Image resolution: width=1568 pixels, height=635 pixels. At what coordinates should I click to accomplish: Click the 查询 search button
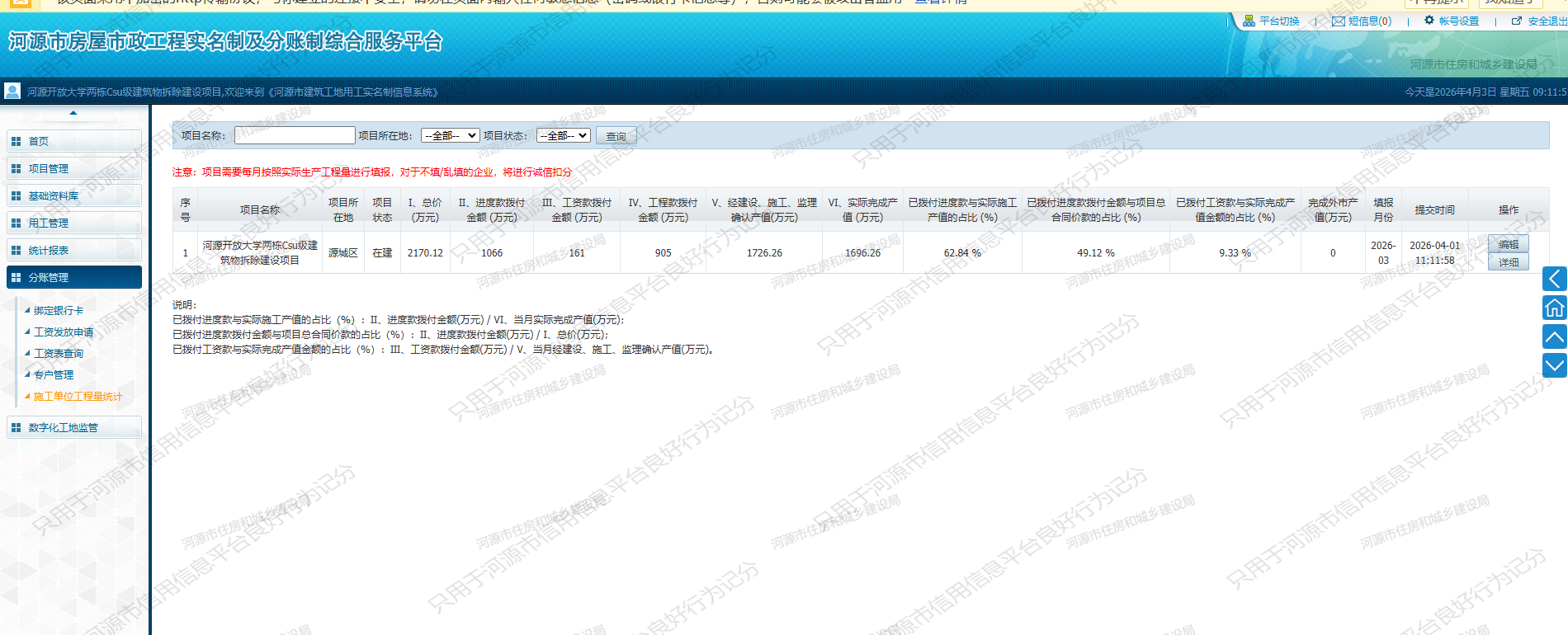pos(616,136)
